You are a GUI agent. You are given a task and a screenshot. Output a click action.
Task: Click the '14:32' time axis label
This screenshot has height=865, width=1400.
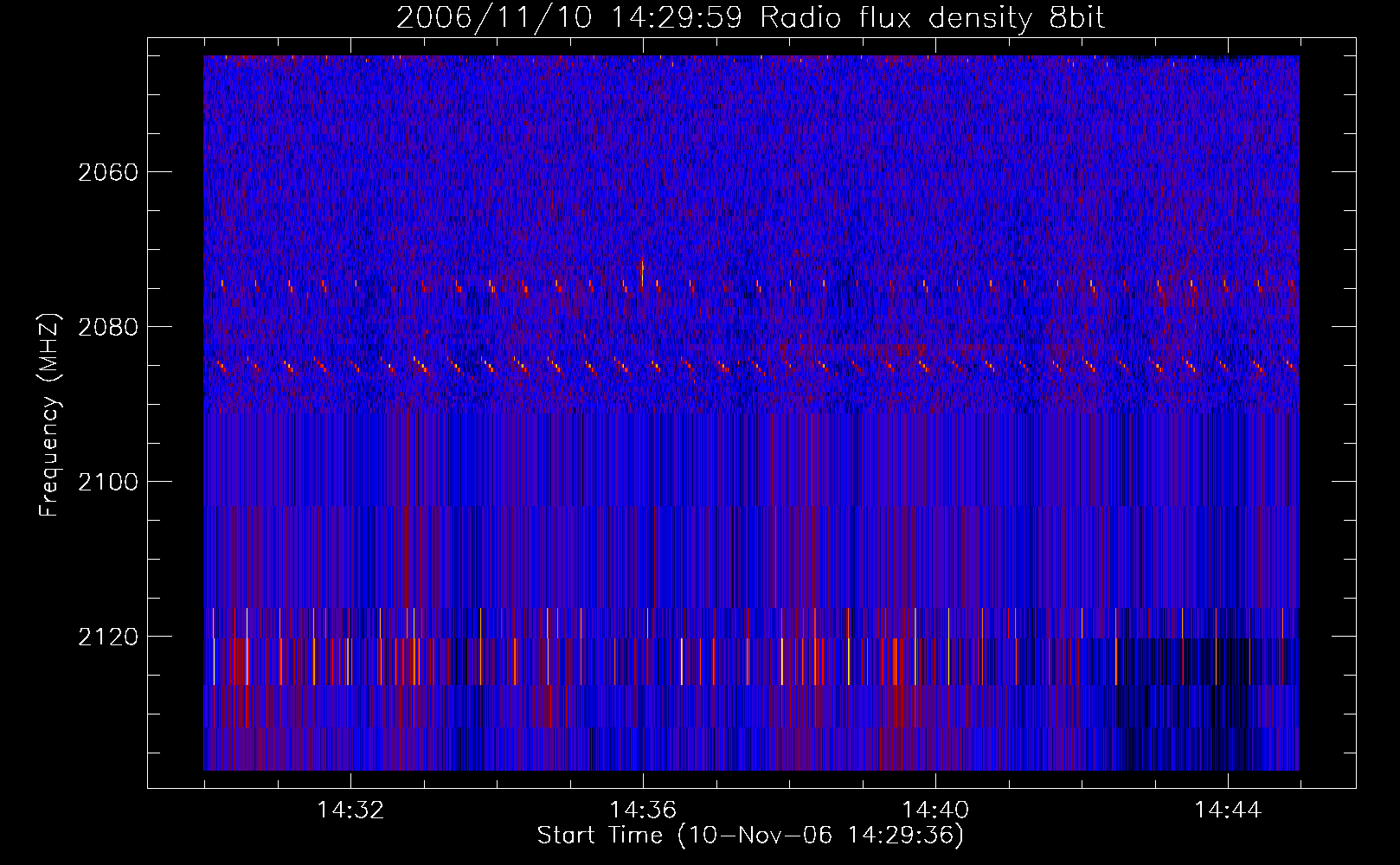pos(350,810)
